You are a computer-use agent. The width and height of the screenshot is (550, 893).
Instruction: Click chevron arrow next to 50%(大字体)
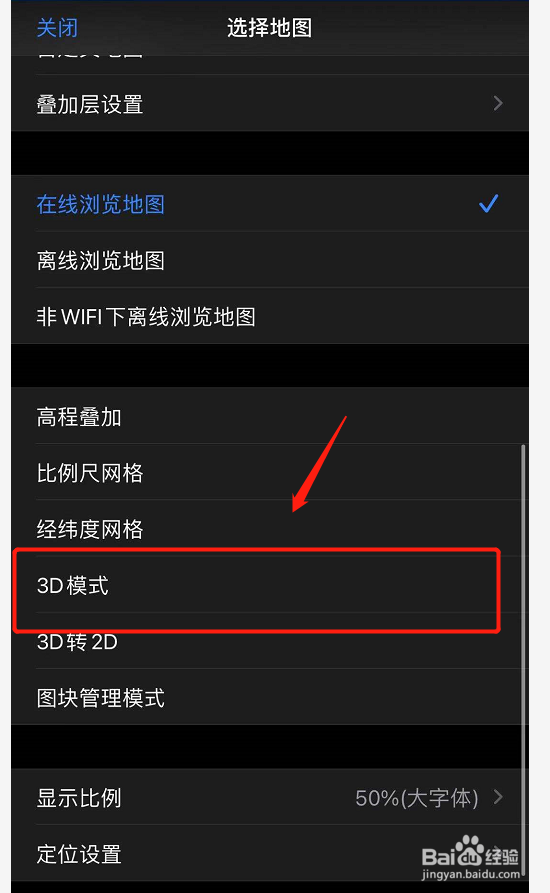498,797
